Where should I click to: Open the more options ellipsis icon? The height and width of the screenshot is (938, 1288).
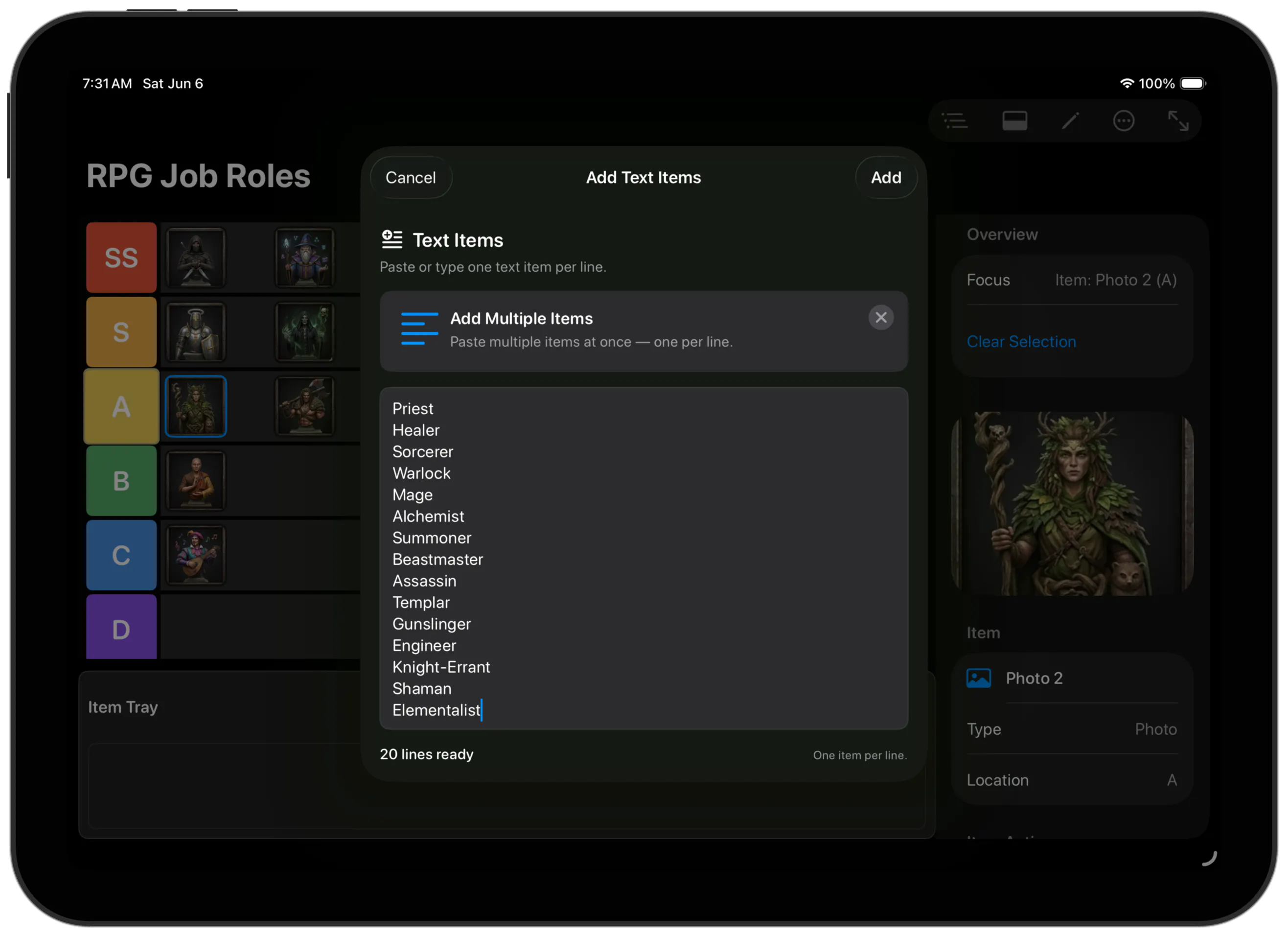(1123, 121)
